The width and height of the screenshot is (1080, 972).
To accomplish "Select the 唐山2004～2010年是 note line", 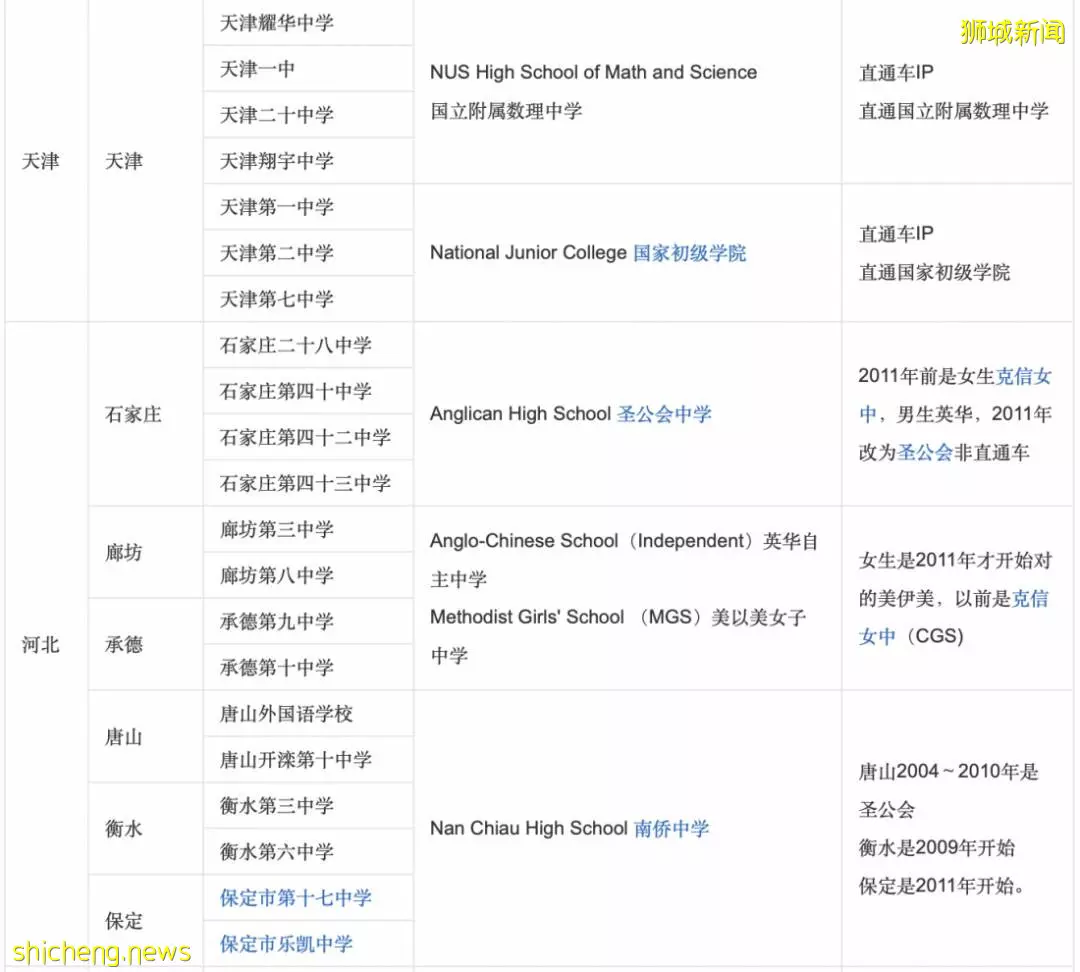I will 948,771.
